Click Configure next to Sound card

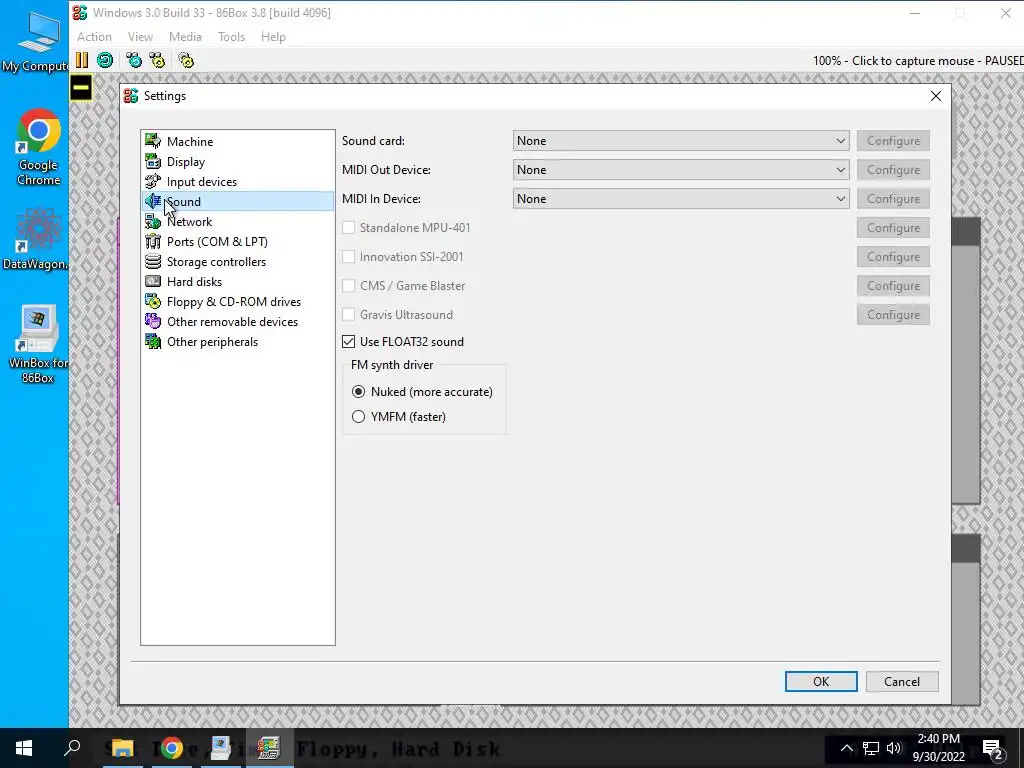(x=893, y=141)
